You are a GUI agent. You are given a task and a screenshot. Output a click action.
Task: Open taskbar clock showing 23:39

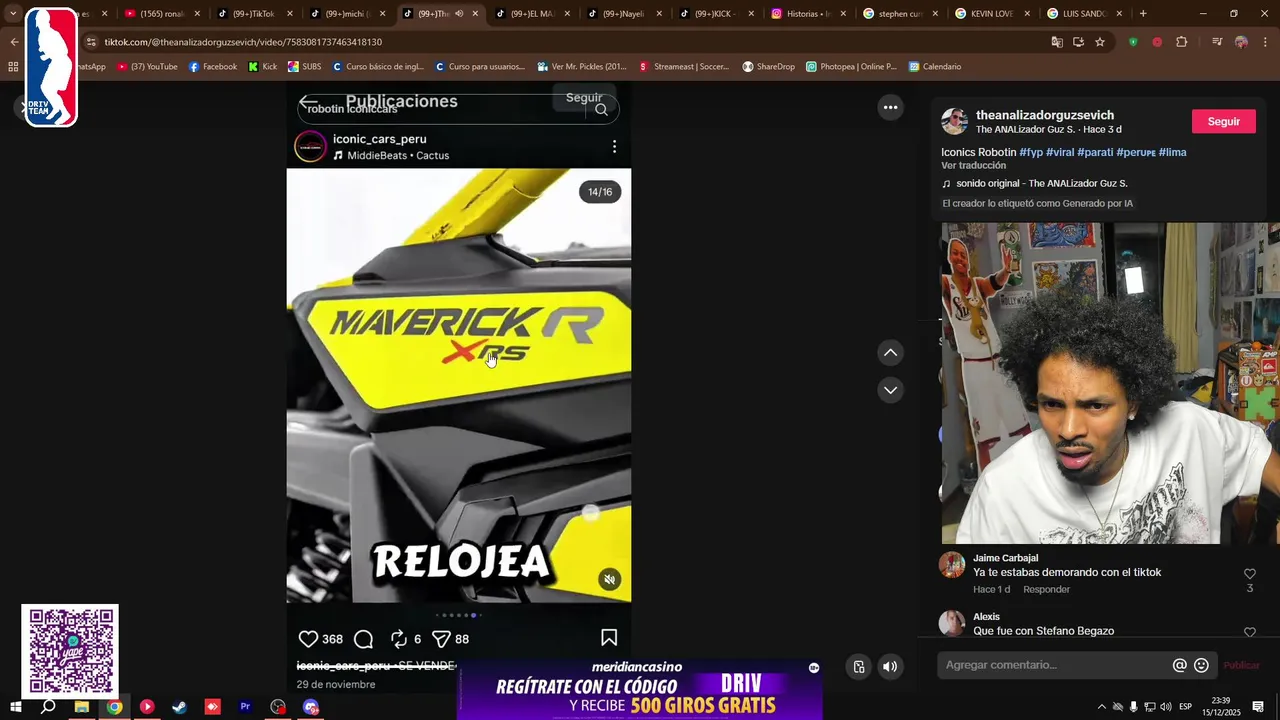point(1221,707)
